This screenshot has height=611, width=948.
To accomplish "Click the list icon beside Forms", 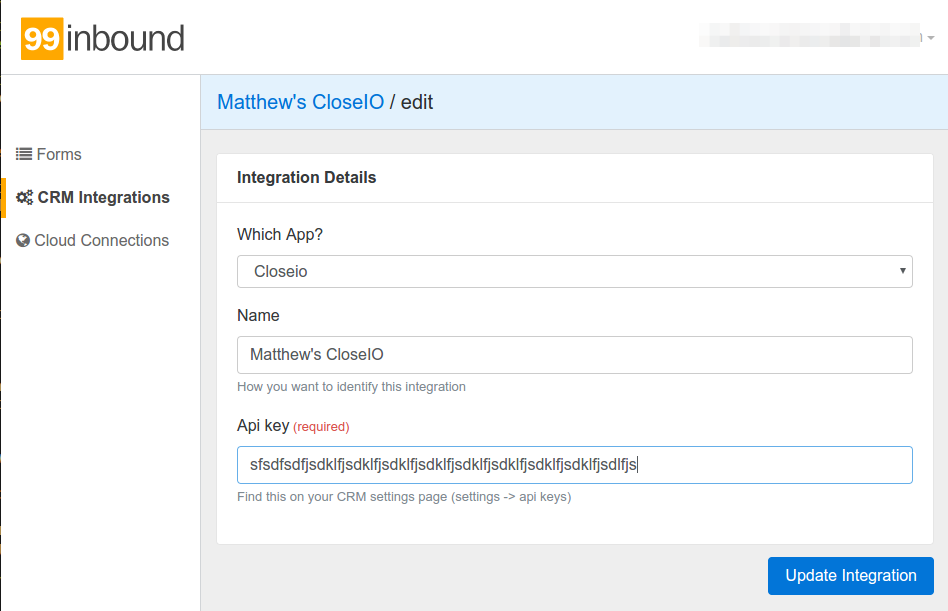I will tap(24, 154).
